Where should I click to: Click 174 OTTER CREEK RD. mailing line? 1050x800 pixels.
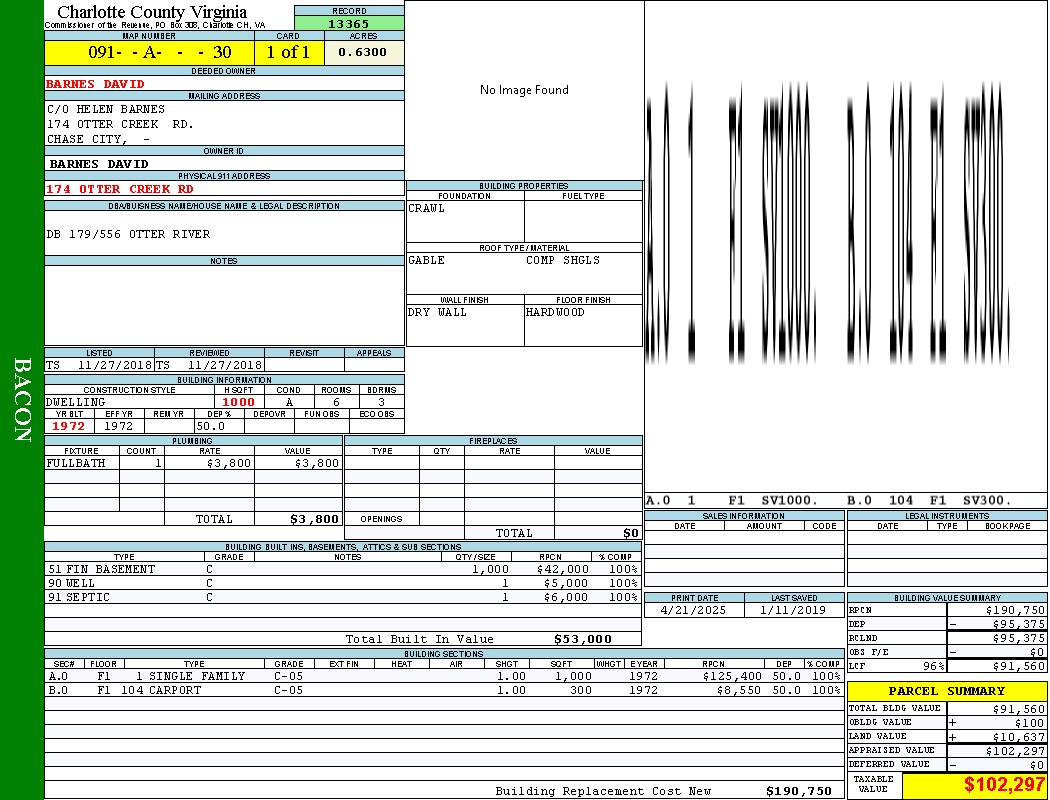click(x=120, y=124)
